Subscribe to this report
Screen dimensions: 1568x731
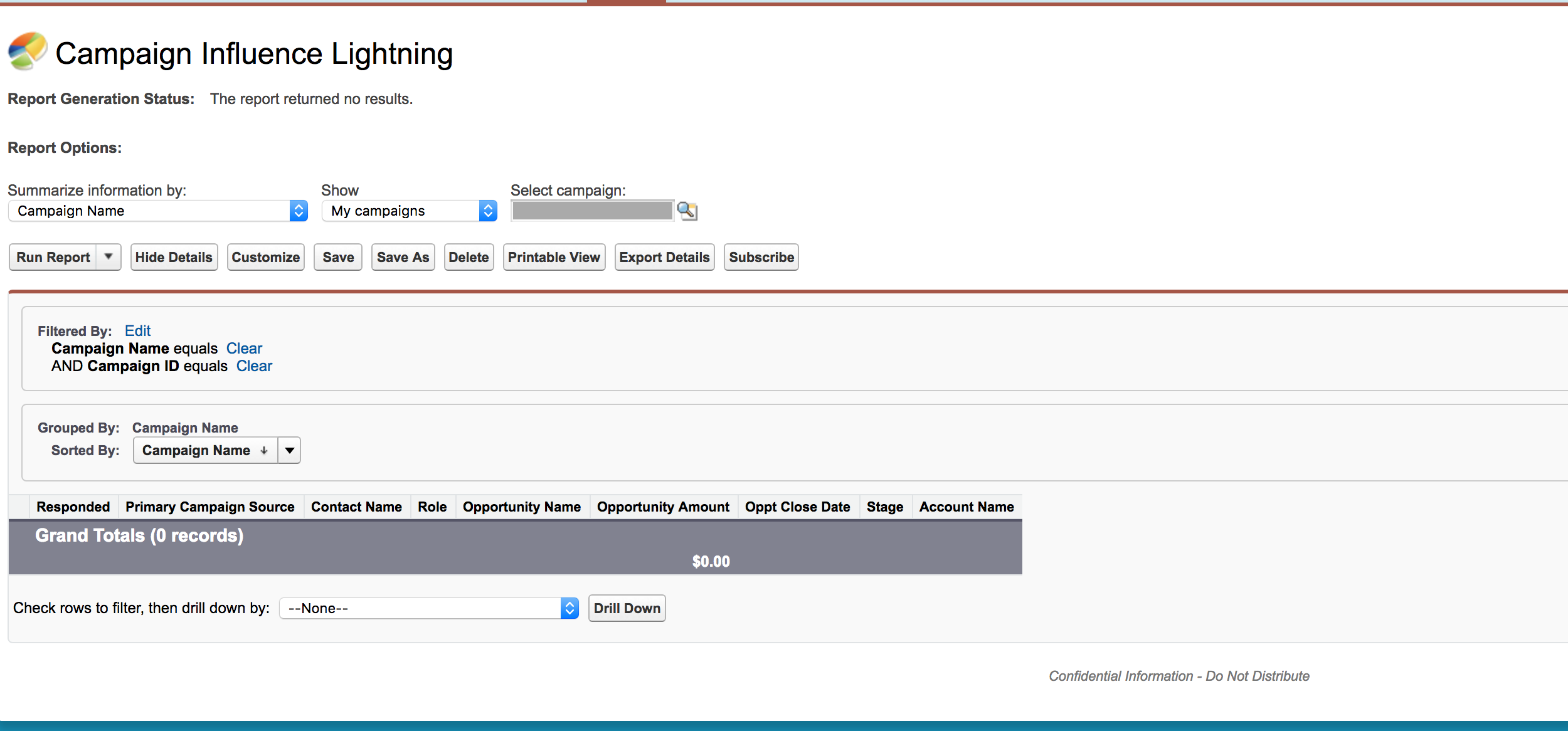pyautogui.click(x=761, y=257)
